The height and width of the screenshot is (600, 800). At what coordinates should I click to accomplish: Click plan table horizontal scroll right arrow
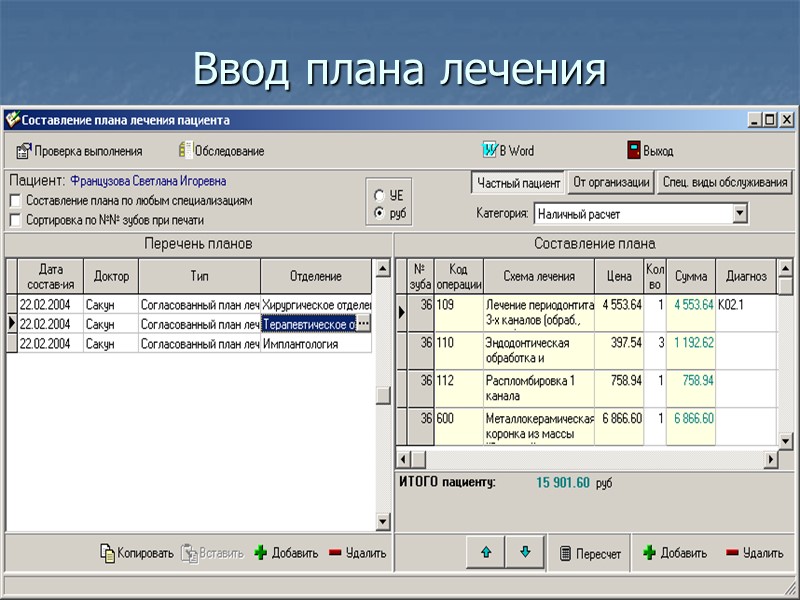point(770,459)
